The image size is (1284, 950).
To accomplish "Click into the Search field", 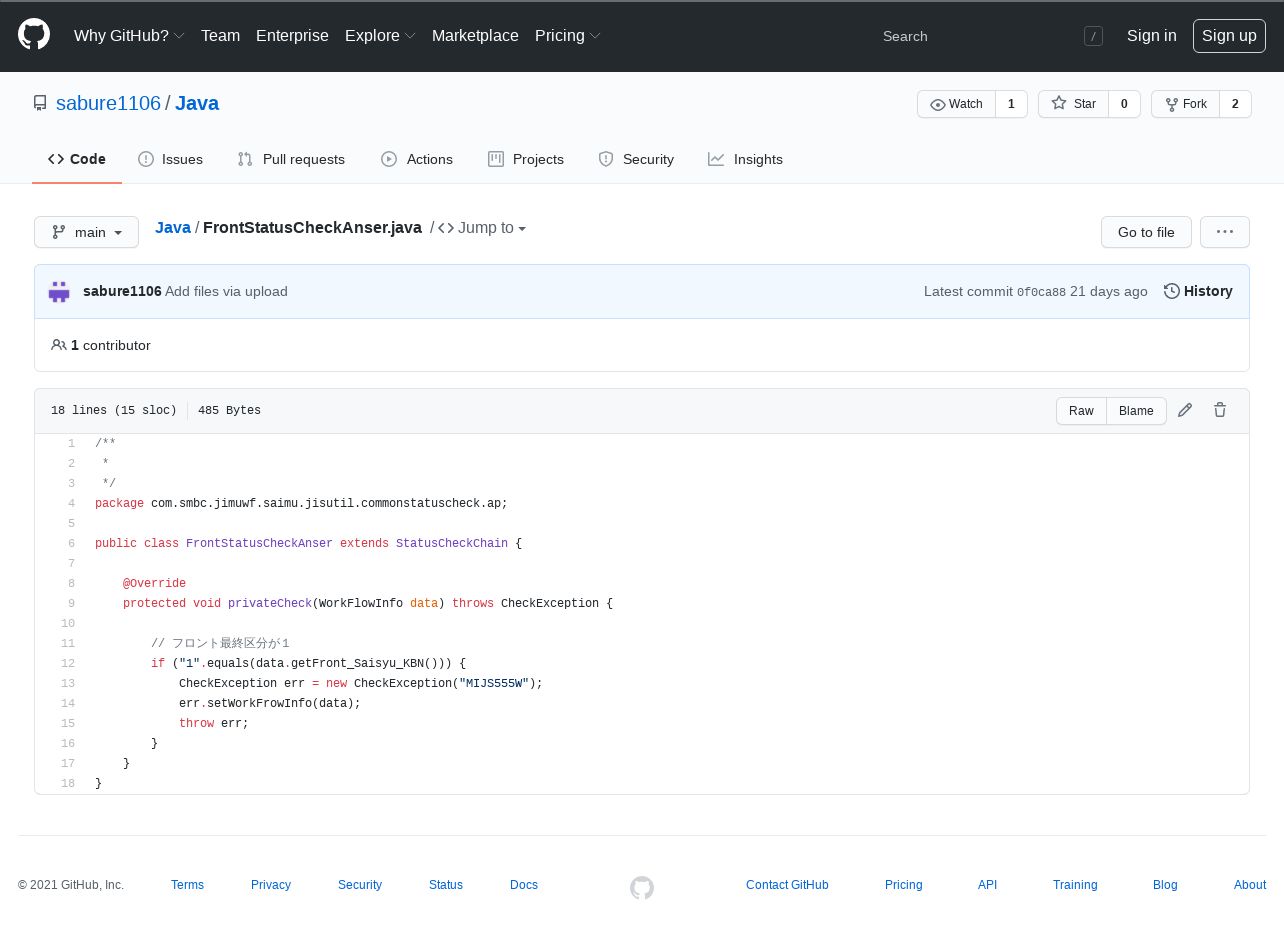I will point(990,36).
